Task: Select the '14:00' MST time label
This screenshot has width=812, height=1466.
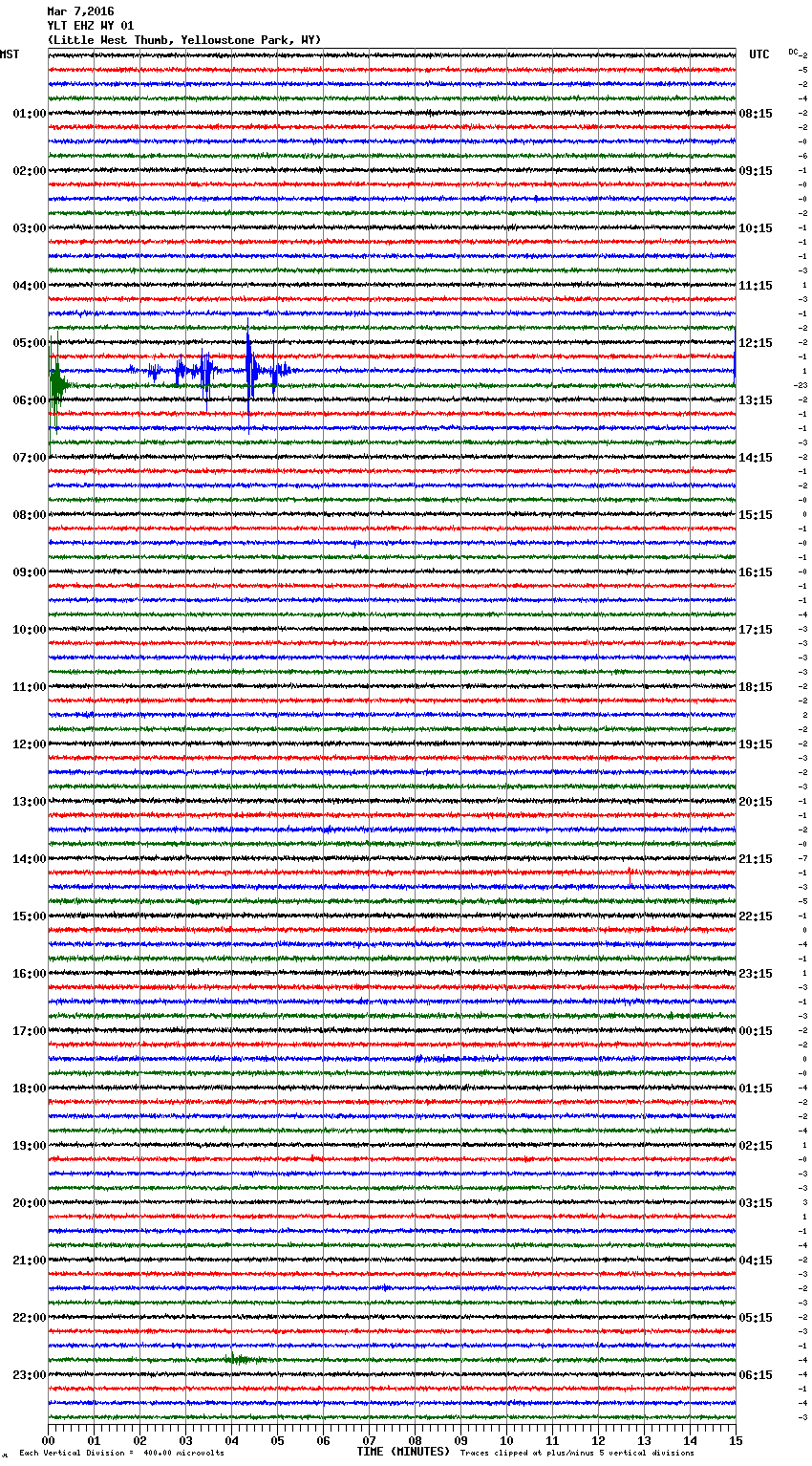Action: coord(29,859)
